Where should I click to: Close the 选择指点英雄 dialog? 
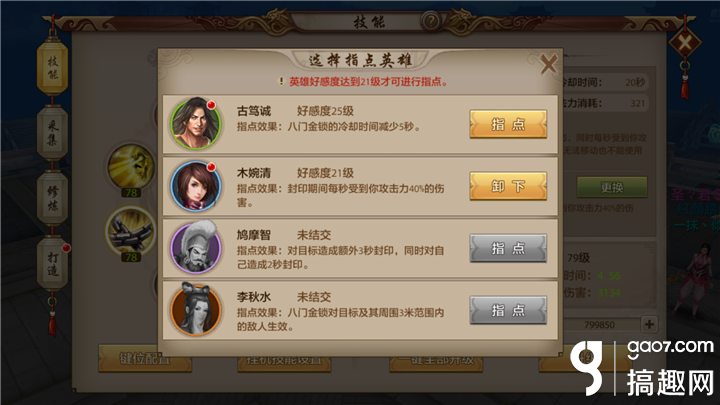(x=548, y=64)
